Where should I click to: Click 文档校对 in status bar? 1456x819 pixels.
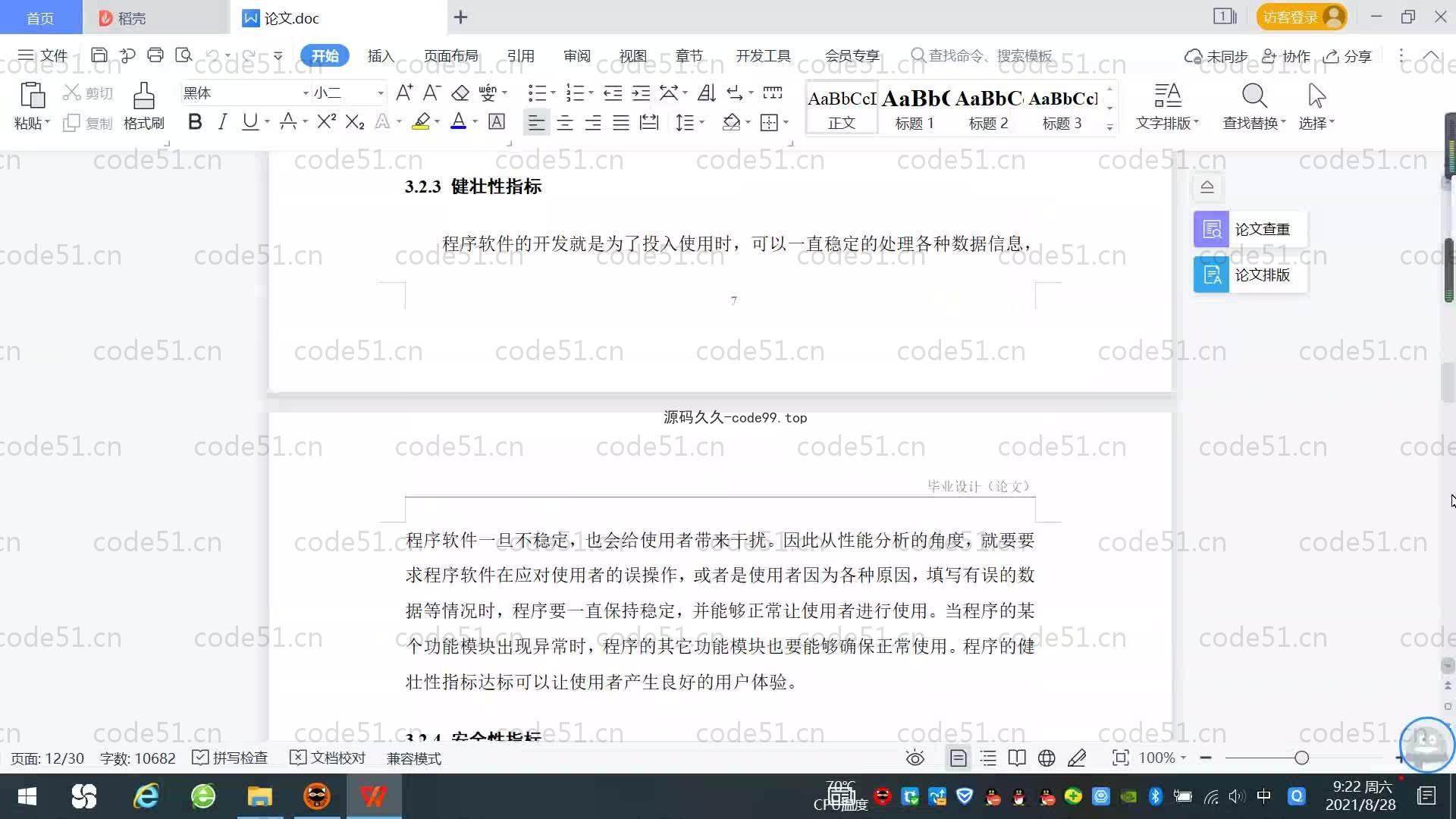(x=328, y=758)
